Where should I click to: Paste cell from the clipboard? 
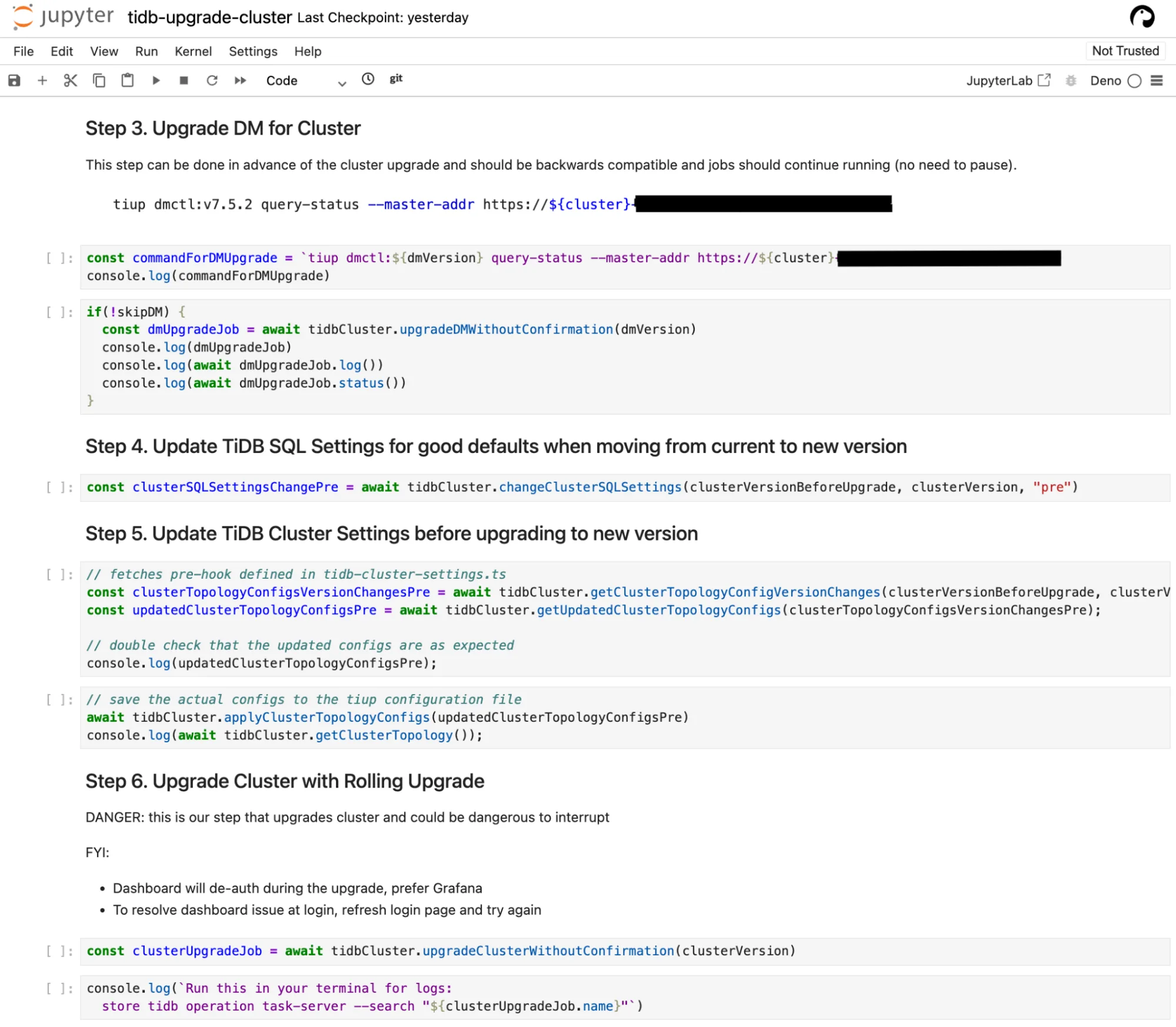pos(128,81)
